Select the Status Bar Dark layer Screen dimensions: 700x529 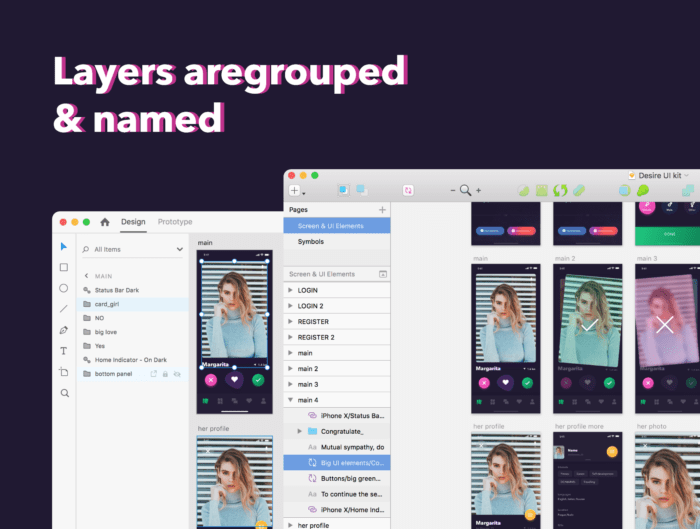[x=133, y=290]
